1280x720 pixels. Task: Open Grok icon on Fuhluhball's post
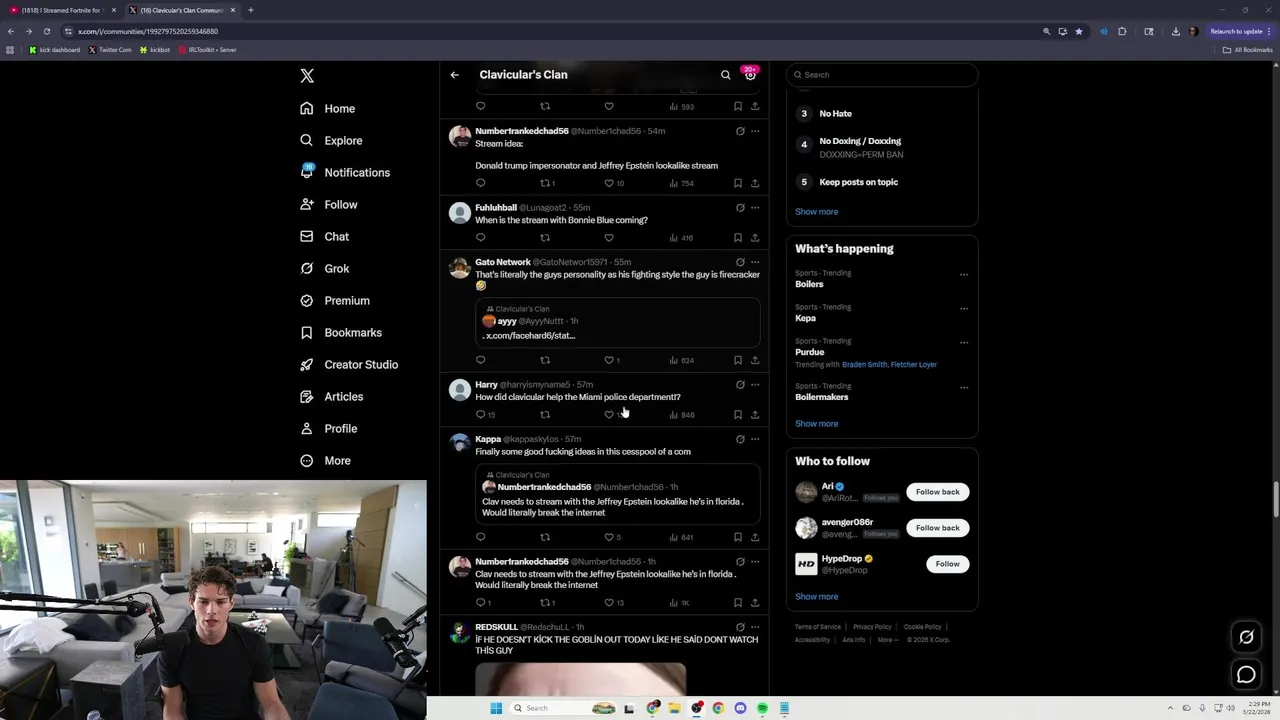pos(740,208)
